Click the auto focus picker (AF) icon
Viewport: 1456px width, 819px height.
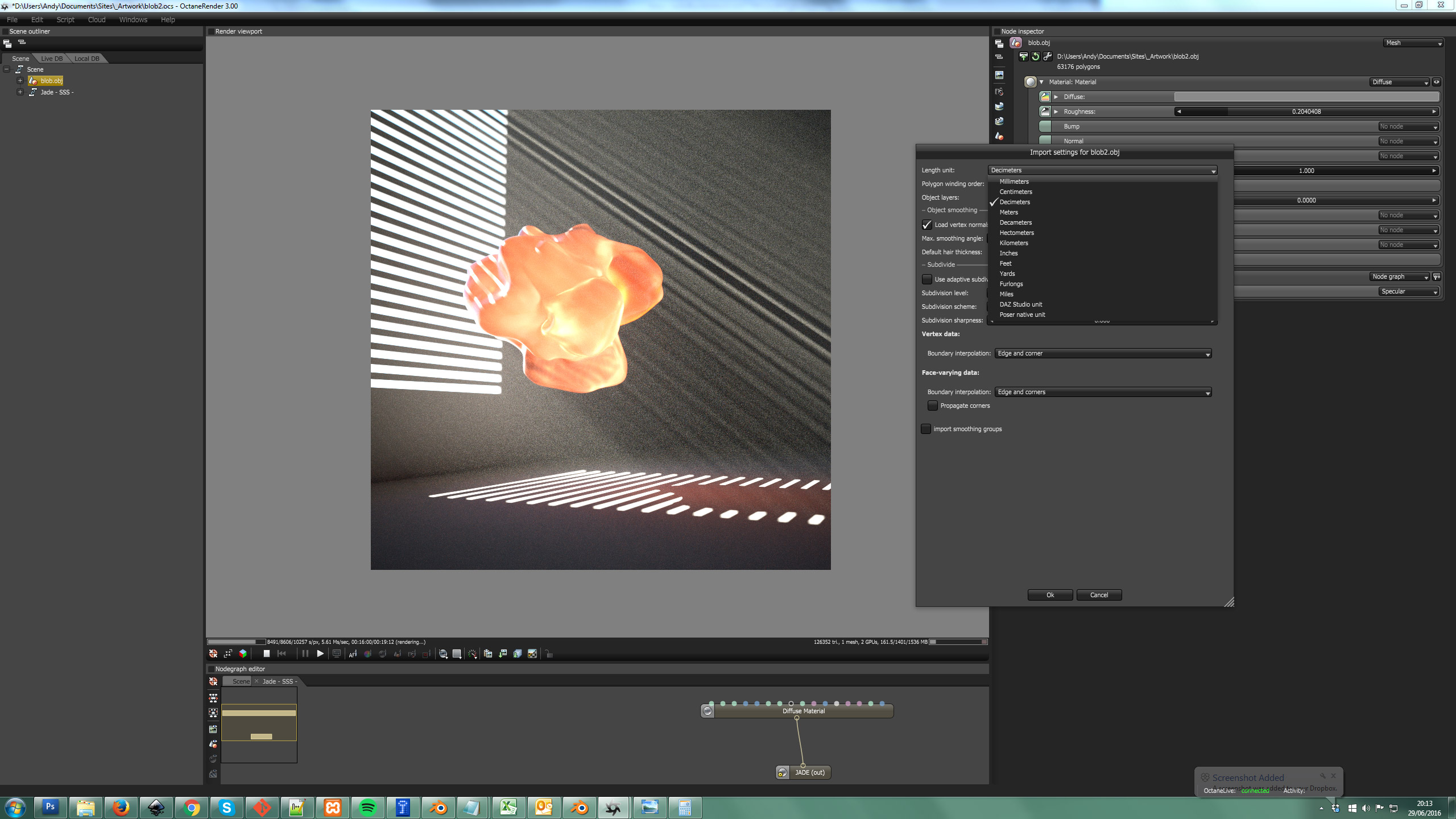coord(353,654)
